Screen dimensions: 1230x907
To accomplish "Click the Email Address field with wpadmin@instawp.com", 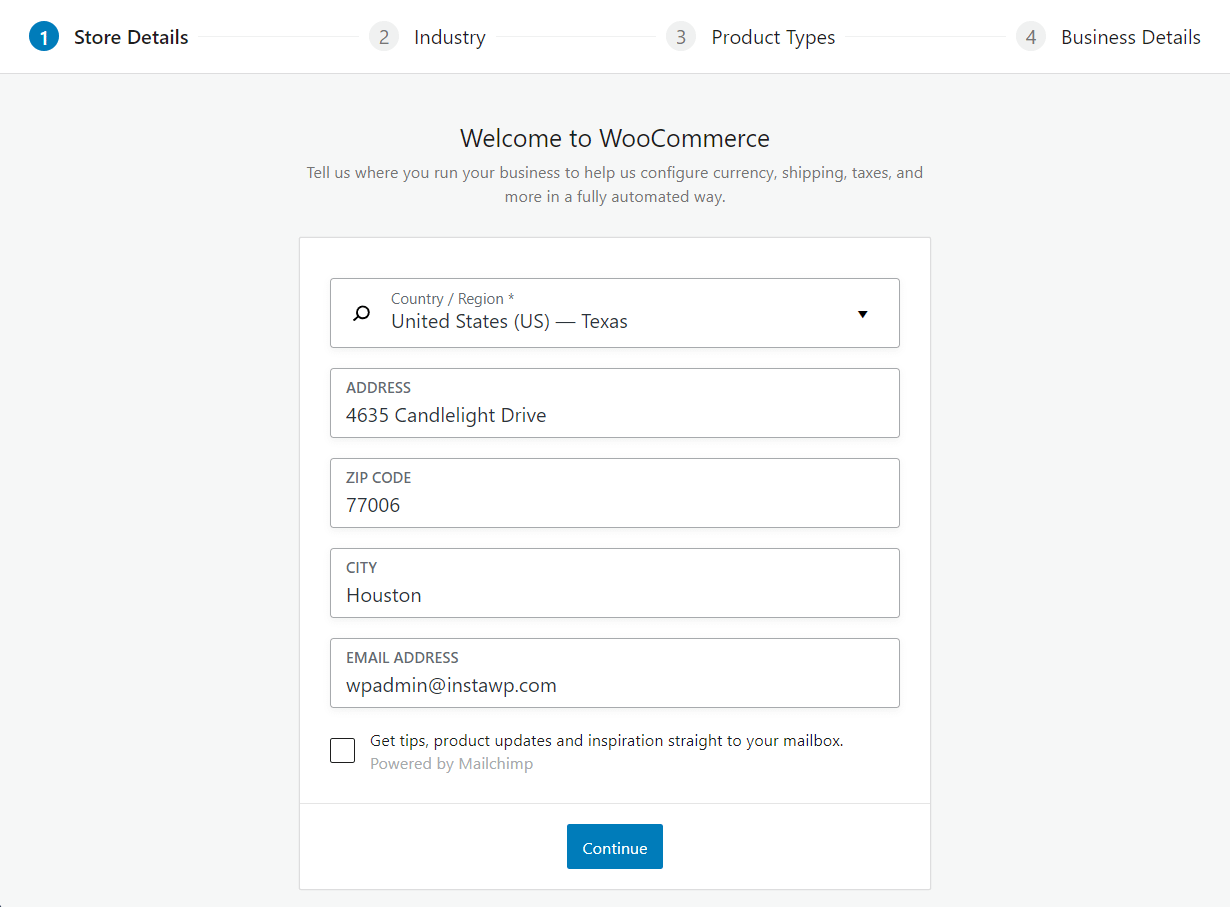I will (x=614, y=673).
